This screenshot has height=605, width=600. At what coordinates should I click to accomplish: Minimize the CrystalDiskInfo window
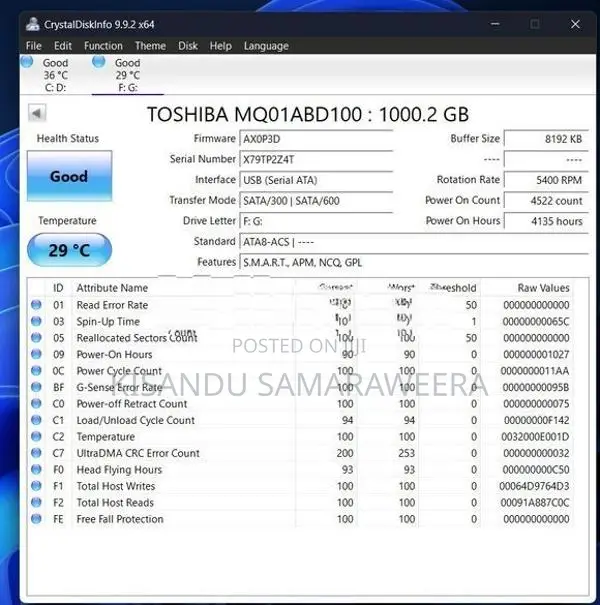(x=495, y=24)
